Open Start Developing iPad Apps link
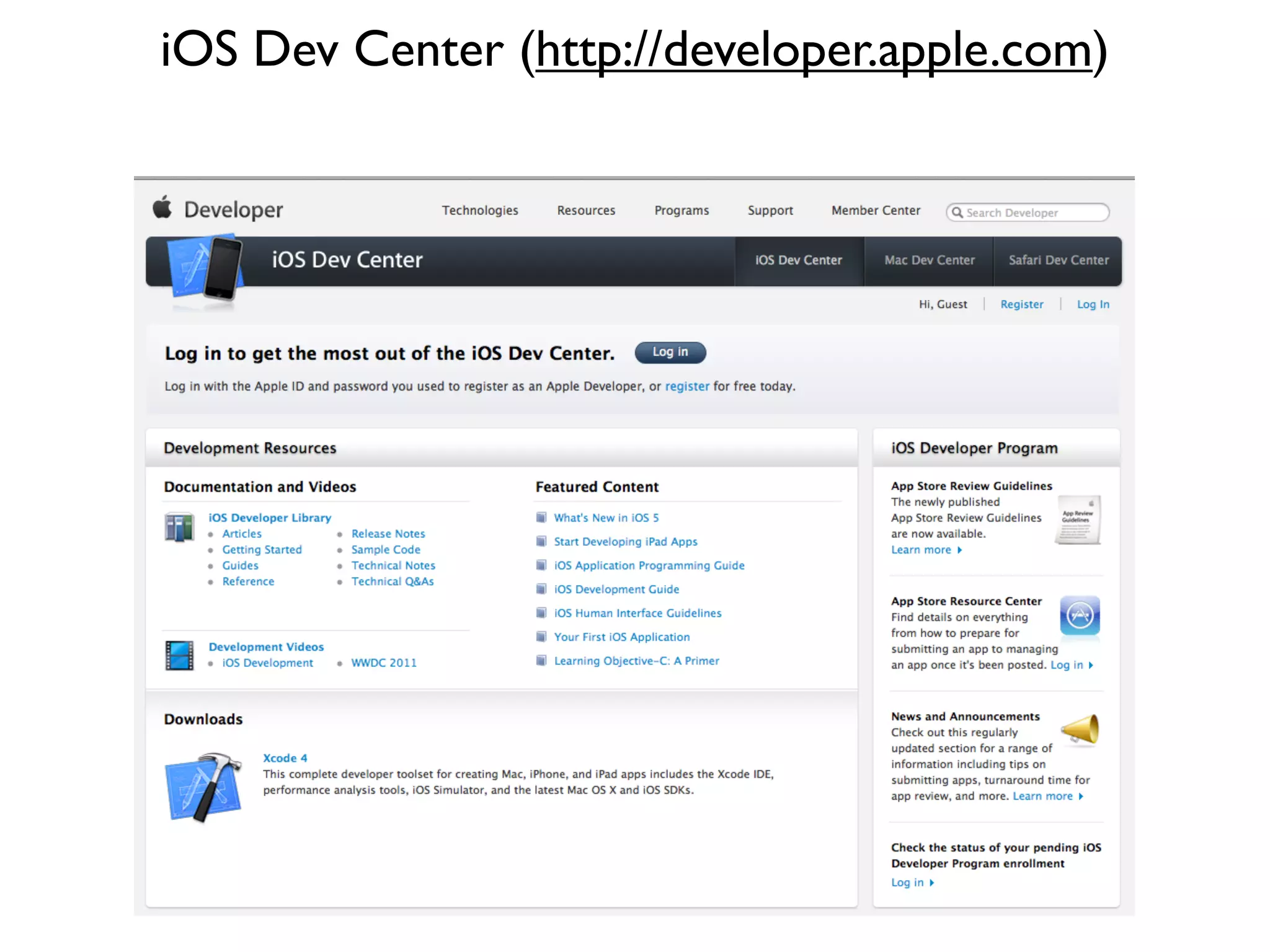 626,542
